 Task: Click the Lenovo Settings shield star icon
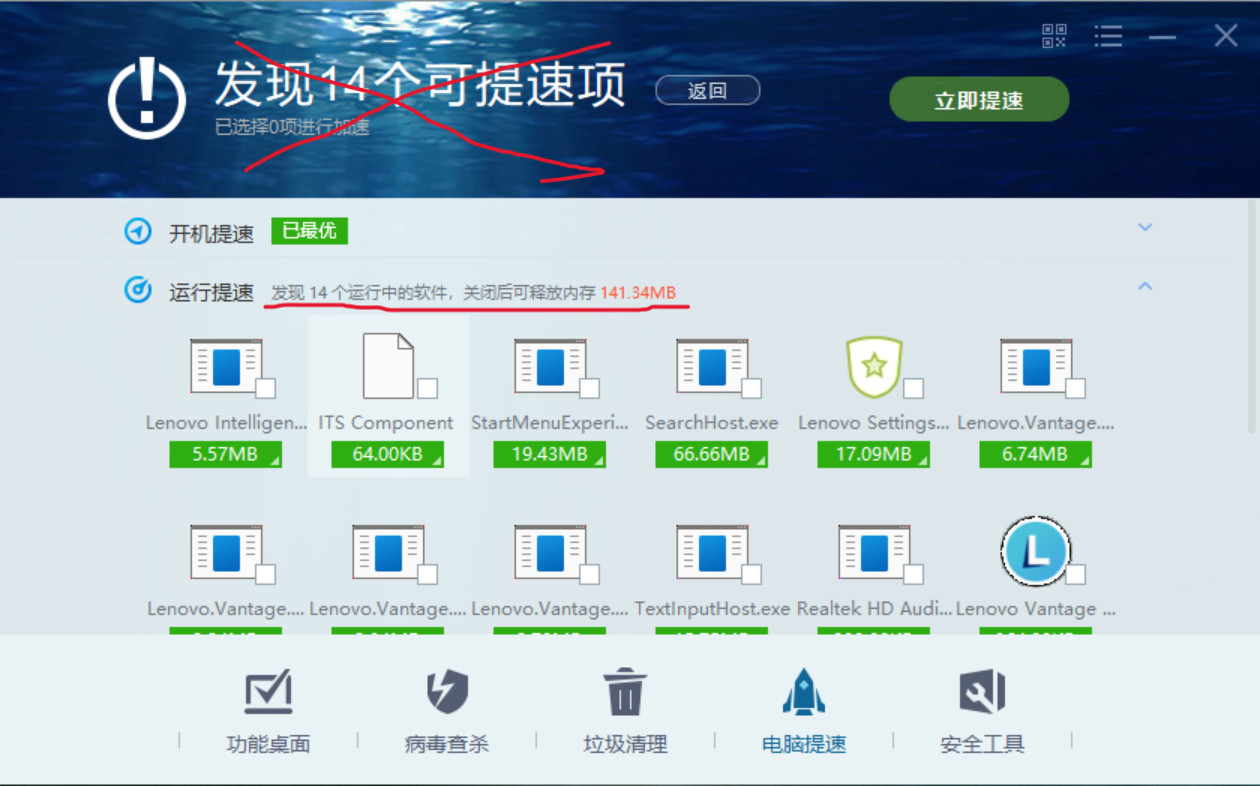tap(874, 367)
